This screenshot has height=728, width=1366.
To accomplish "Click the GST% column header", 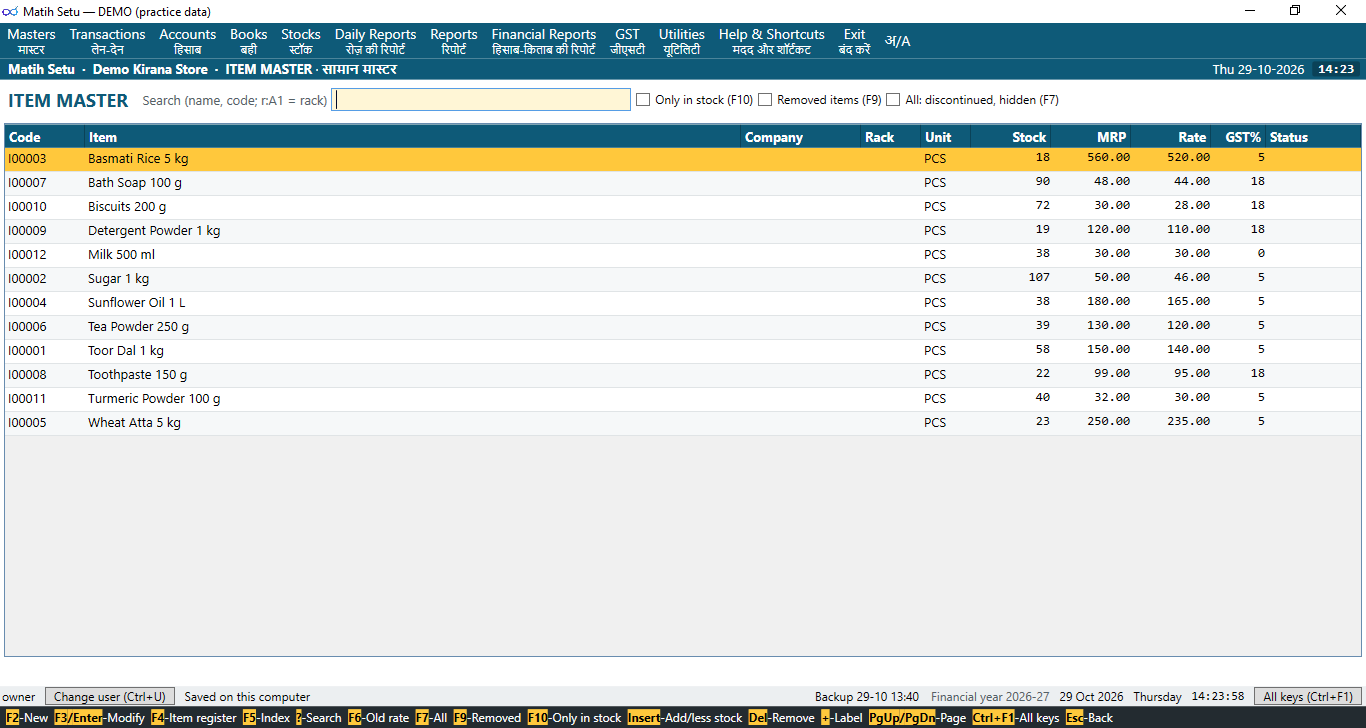I will click(1239, 137).
